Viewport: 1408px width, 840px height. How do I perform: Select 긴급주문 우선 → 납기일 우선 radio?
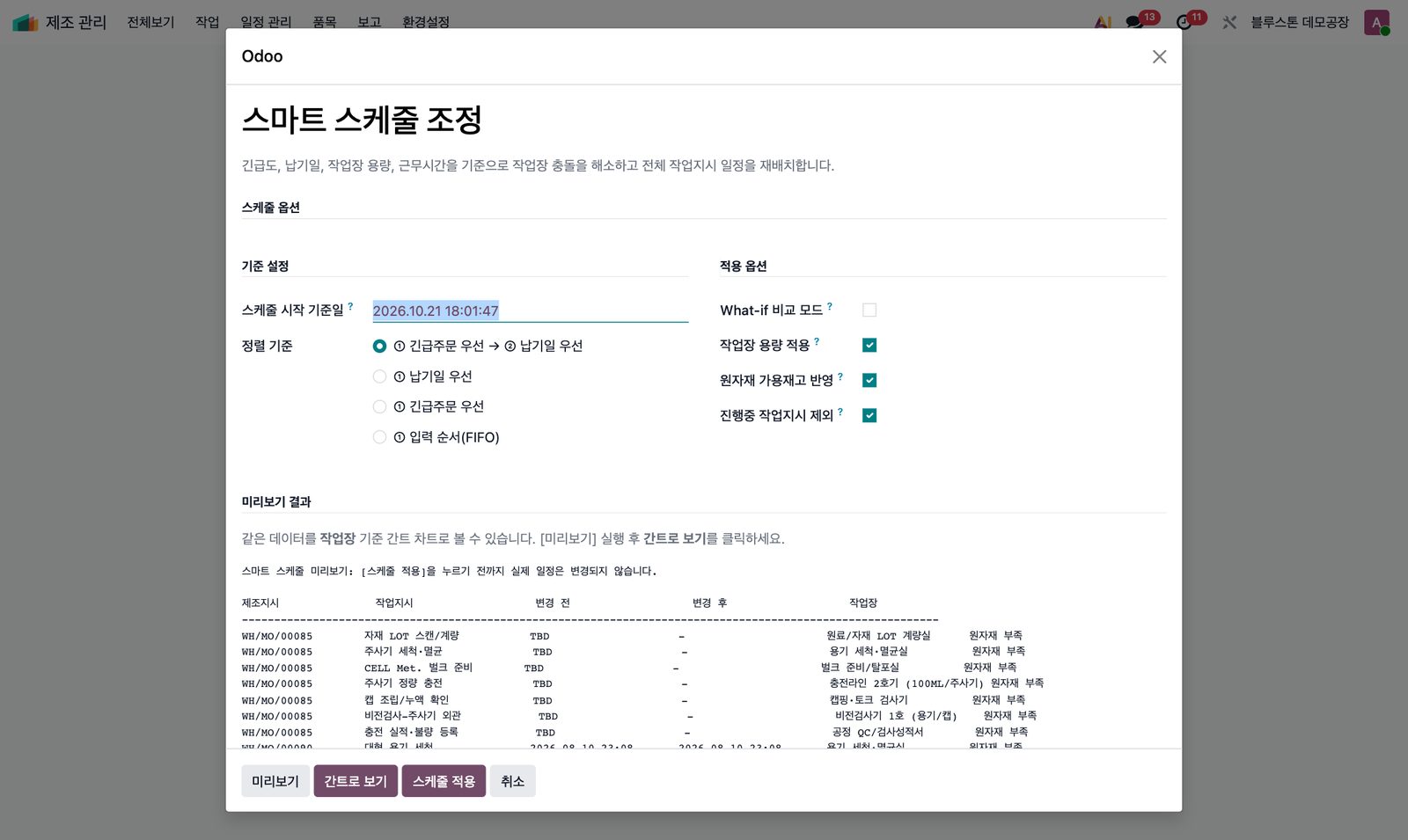click(379, 347)
